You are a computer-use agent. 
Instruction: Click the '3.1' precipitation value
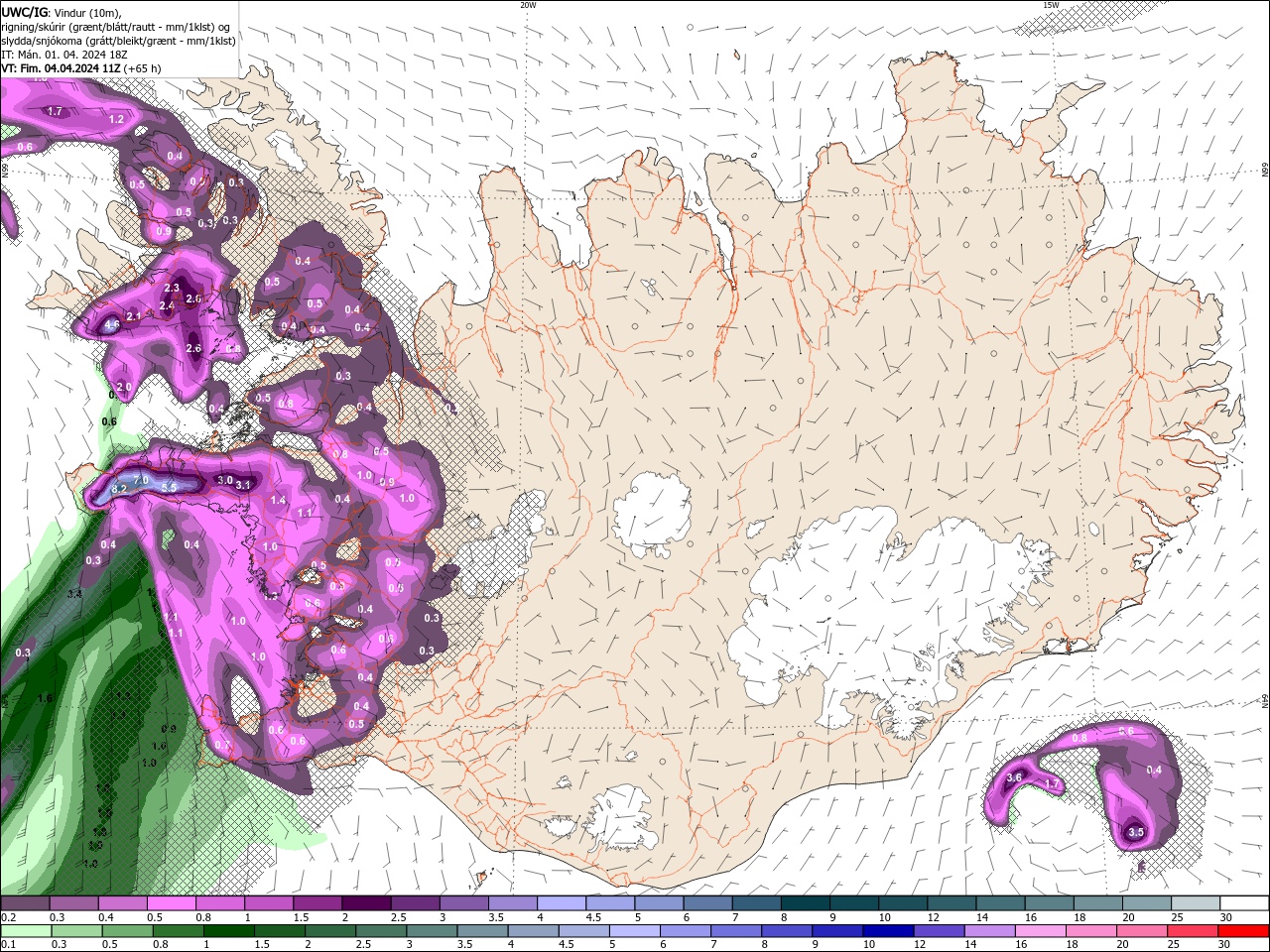pos(243,485)
